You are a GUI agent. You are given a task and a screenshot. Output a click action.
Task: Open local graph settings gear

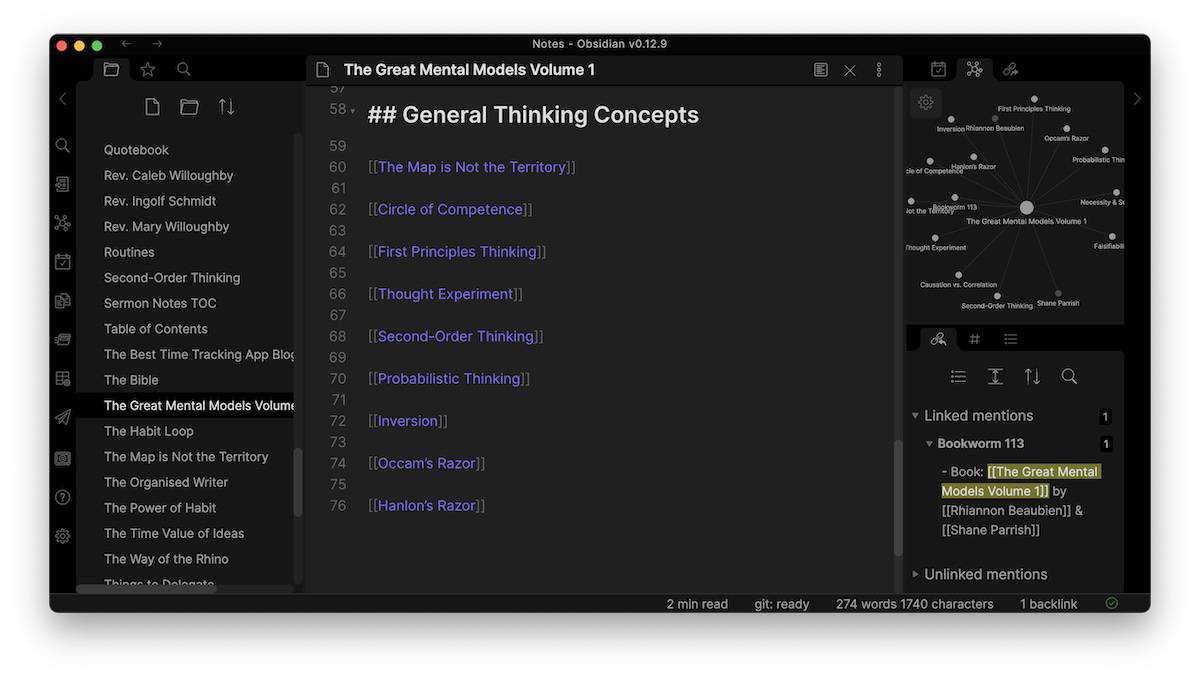click(926, 102)
